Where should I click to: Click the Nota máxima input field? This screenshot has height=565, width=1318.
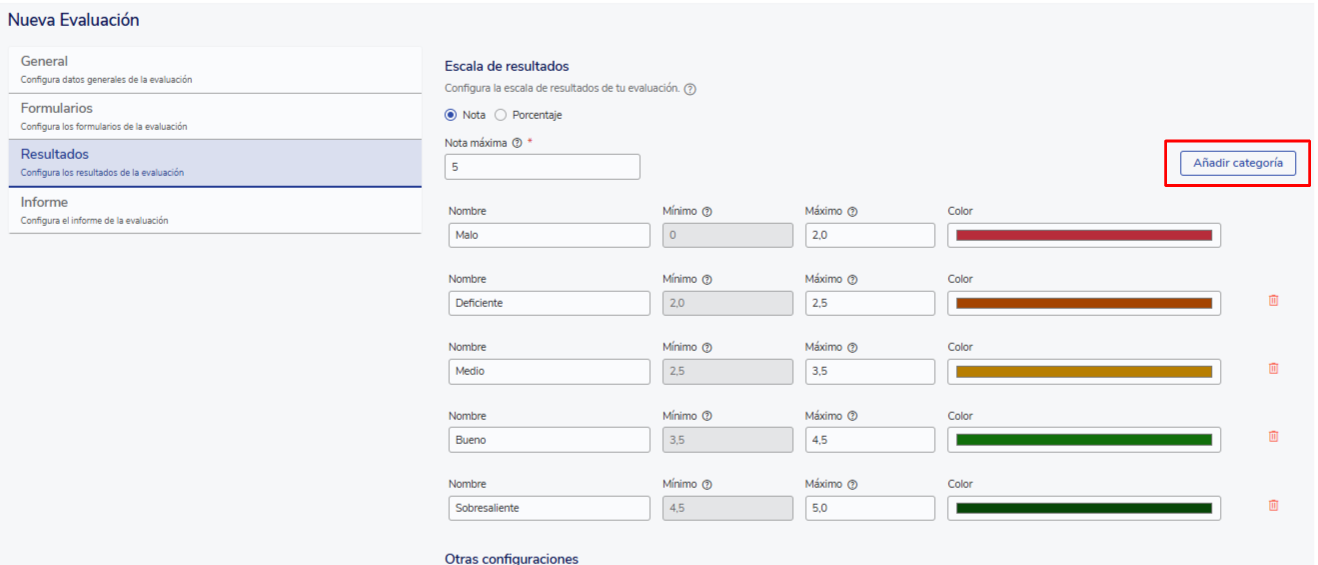[542, 167]
